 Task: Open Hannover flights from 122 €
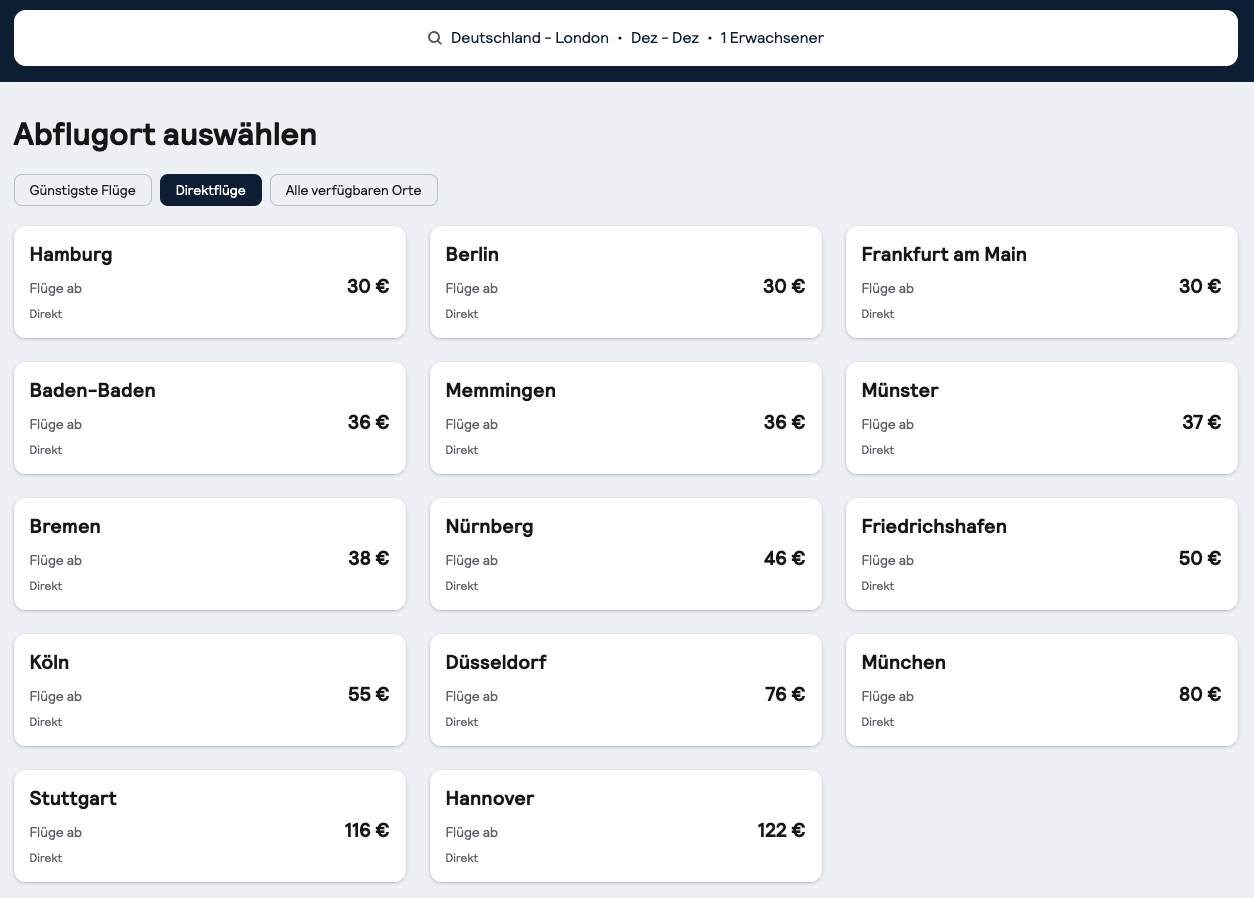click(x=625, y=826)
